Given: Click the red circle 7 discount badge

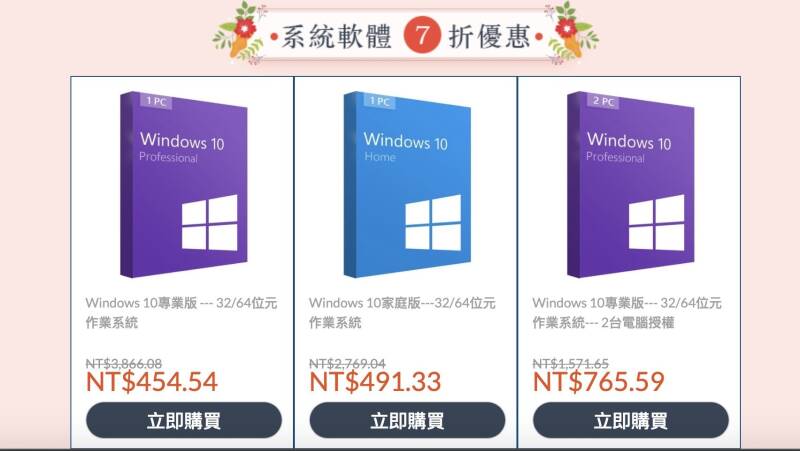Looking at the screenshot, I should pos(421,35).
